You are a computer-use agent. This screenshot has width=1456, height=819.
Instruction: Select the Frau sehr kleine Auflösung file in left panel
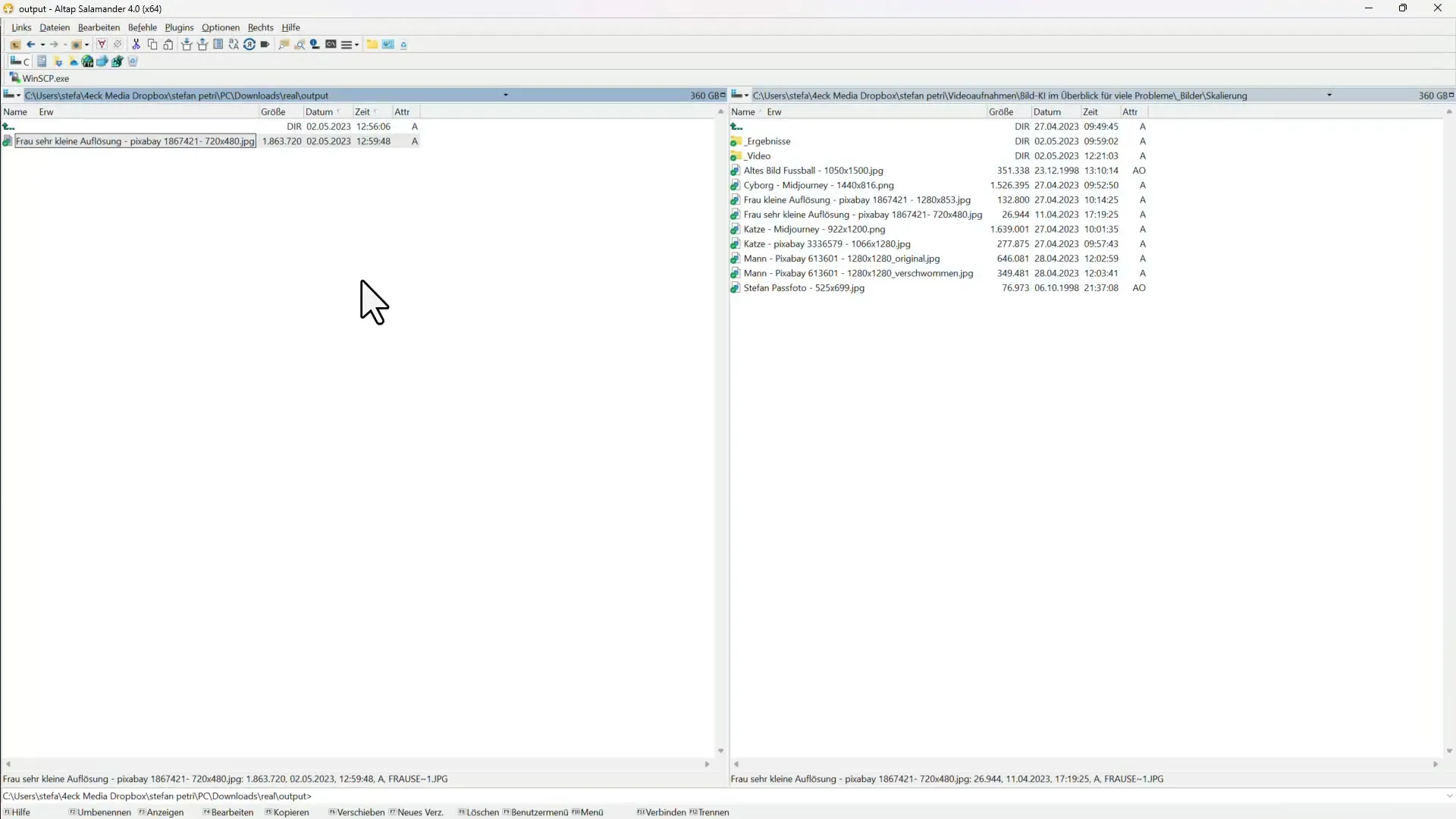pos(135,141)
